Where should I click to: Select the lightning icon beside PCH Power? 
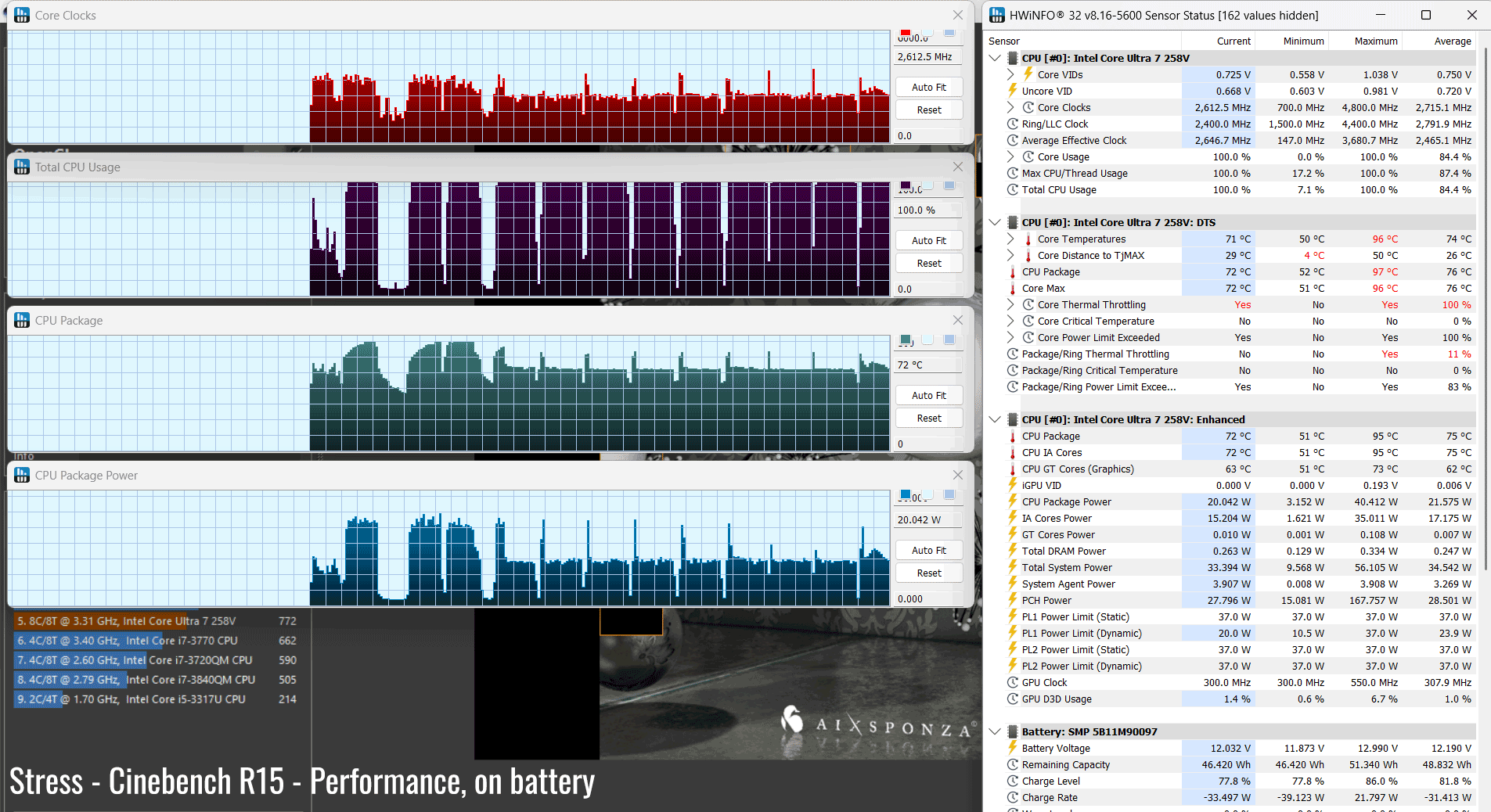(x=1013, y=600)
